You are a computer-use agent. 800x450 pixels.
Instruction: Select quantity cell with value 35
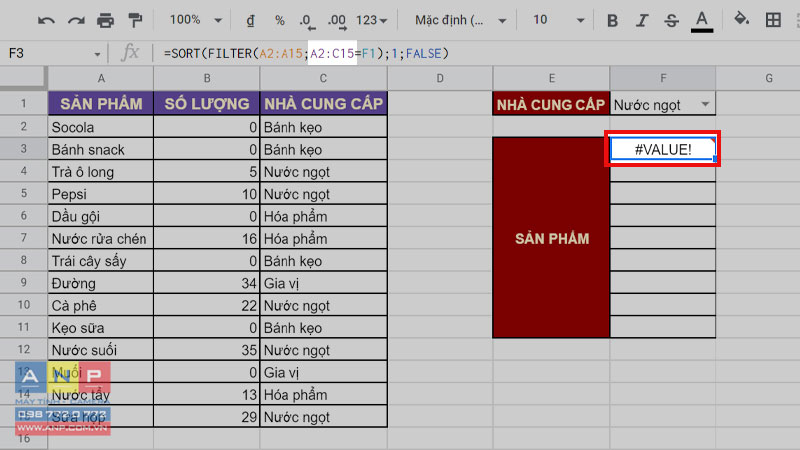(207, 350)
